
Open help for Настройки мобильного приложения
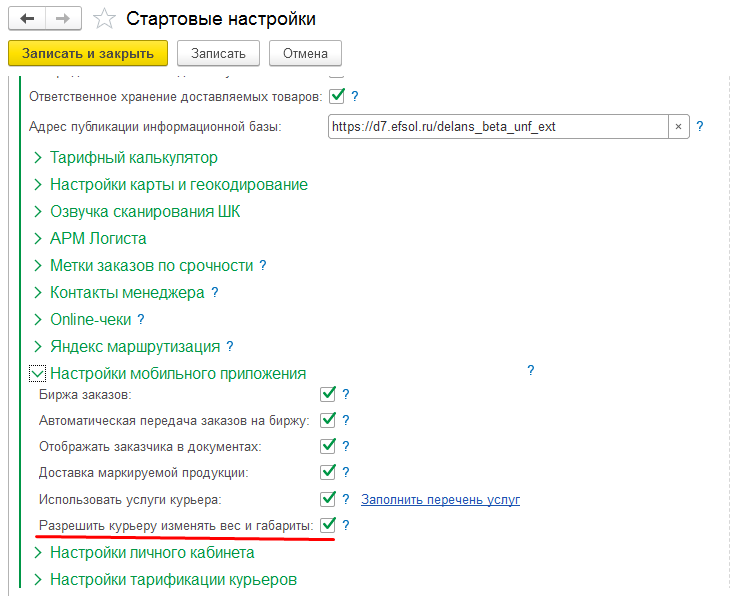pos(531,370)
